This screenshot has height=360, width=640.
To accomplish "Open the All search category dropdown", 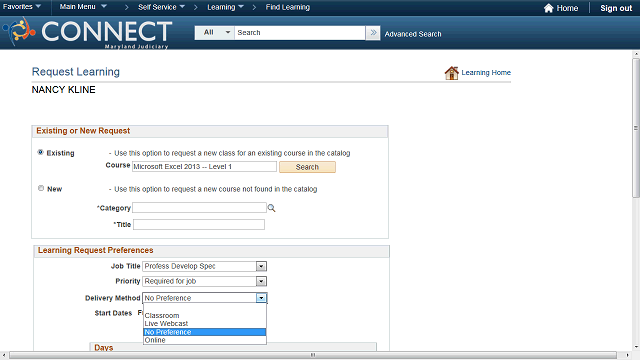I will tap(215, 33).
